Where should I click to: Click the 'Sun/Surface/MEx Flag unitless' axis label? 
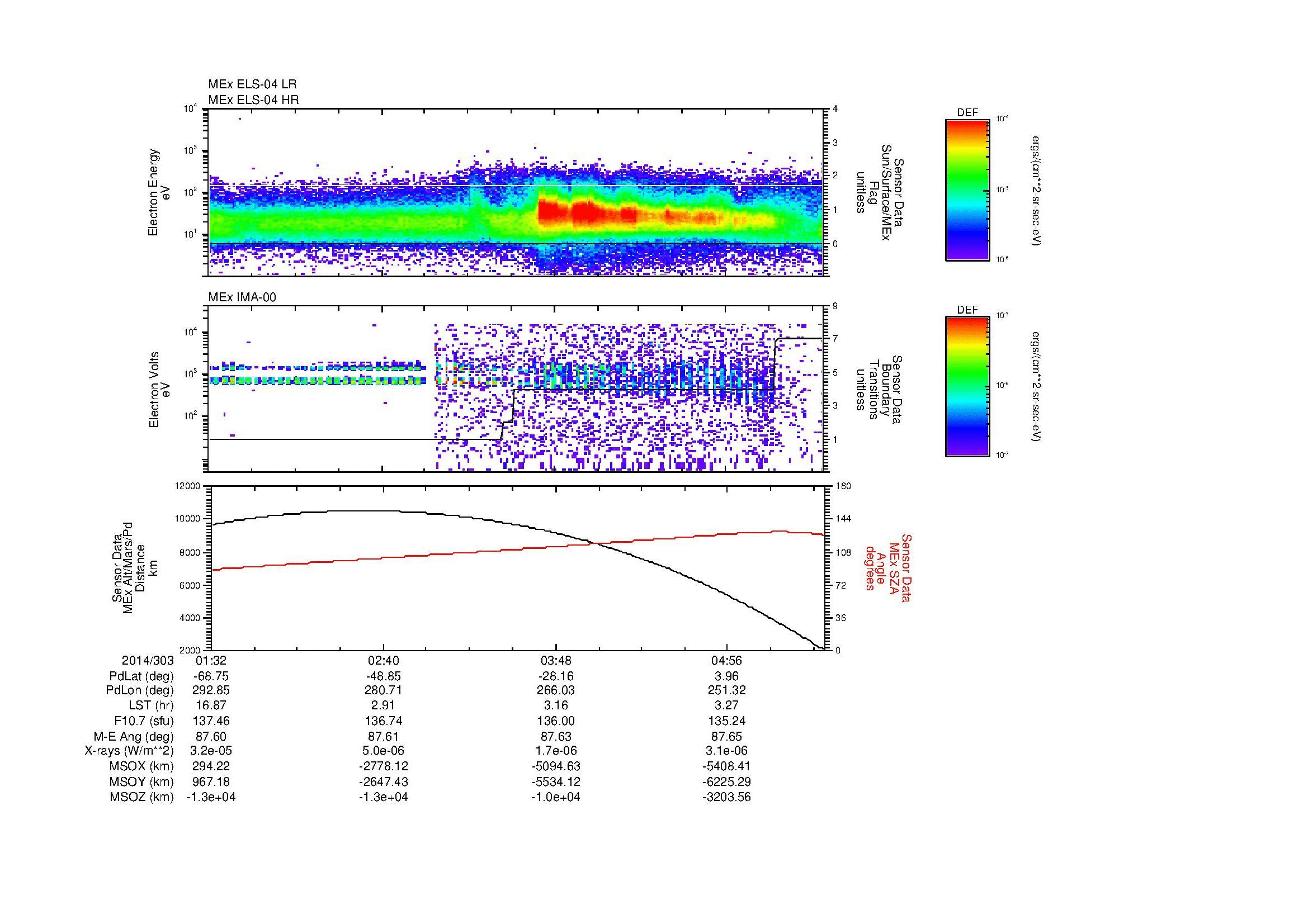[x=880, y=192]
